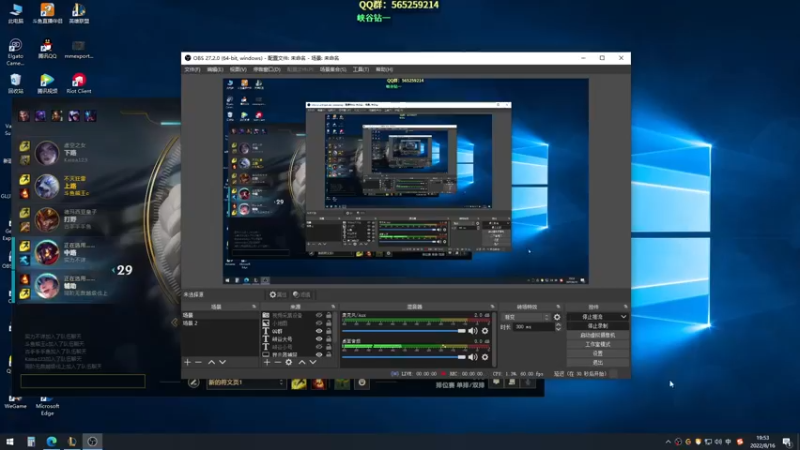Move source down with down arrow
This screenshot has width=800, height=450.
(313, 362)
